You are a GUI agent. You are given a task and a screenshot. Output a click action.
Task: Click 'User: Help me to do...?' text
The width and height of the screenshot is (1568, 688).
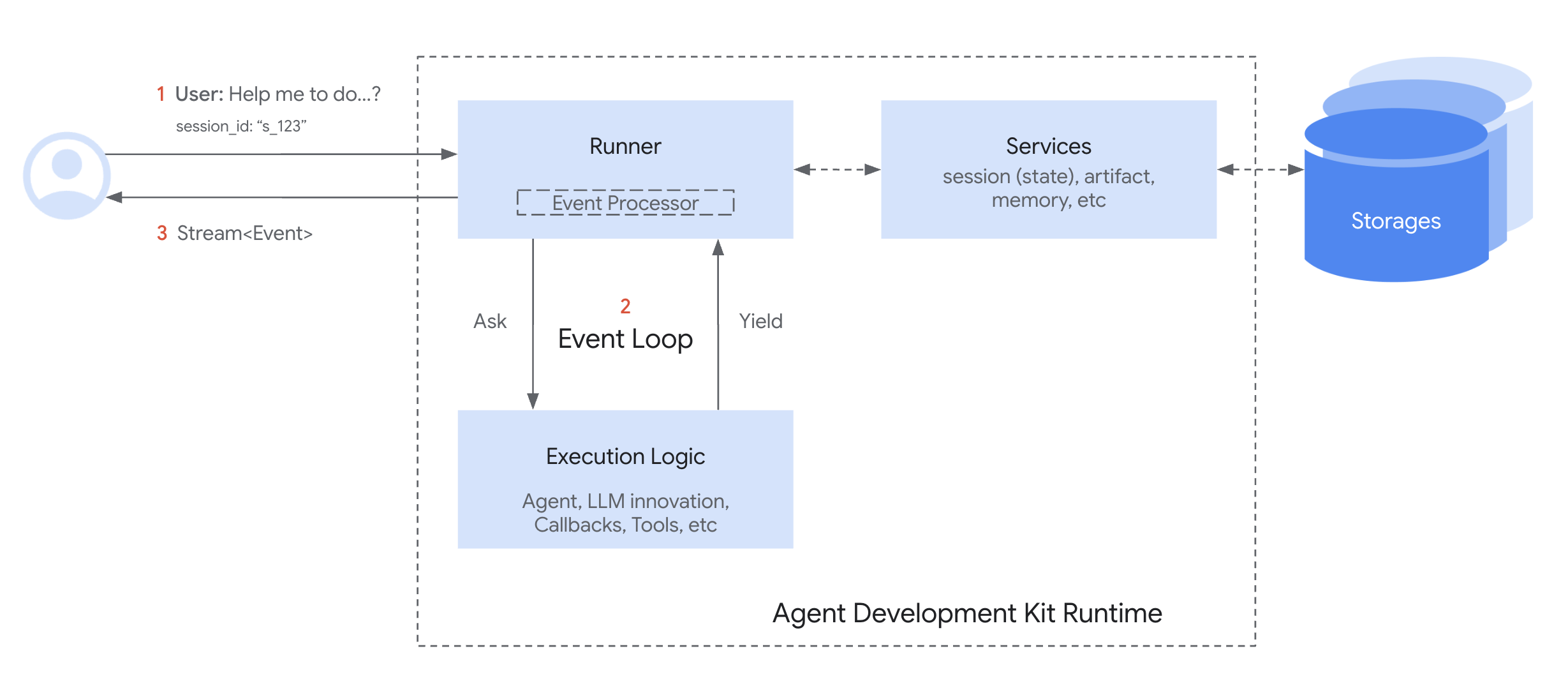[x=277, y=94]
